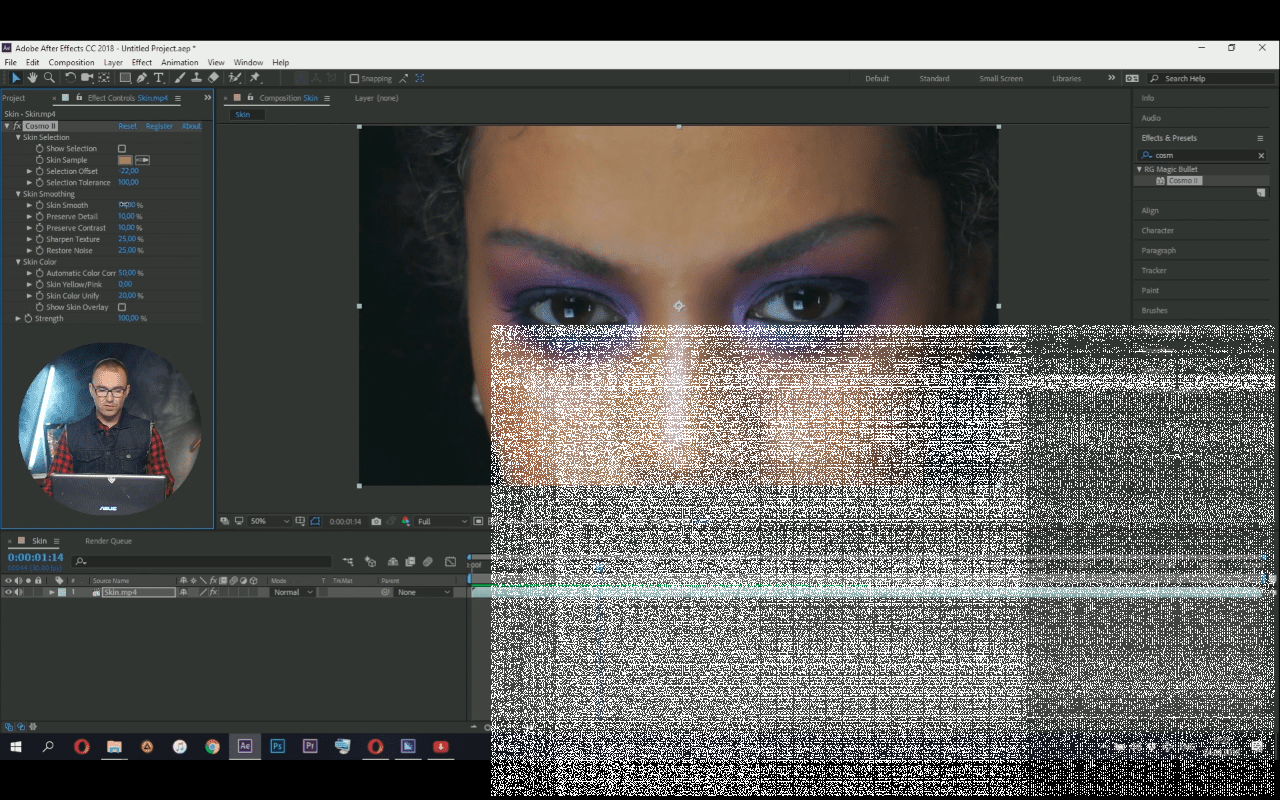Open the Skin Sample color swatch
This screenshot has width=1280, height=800.
(x=125, y=160)
